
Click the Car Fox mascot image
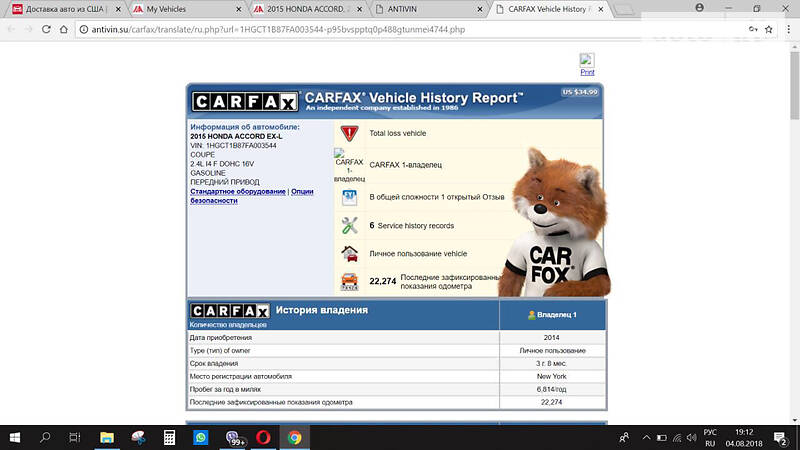pyautogui.click(x=556, y=223)
